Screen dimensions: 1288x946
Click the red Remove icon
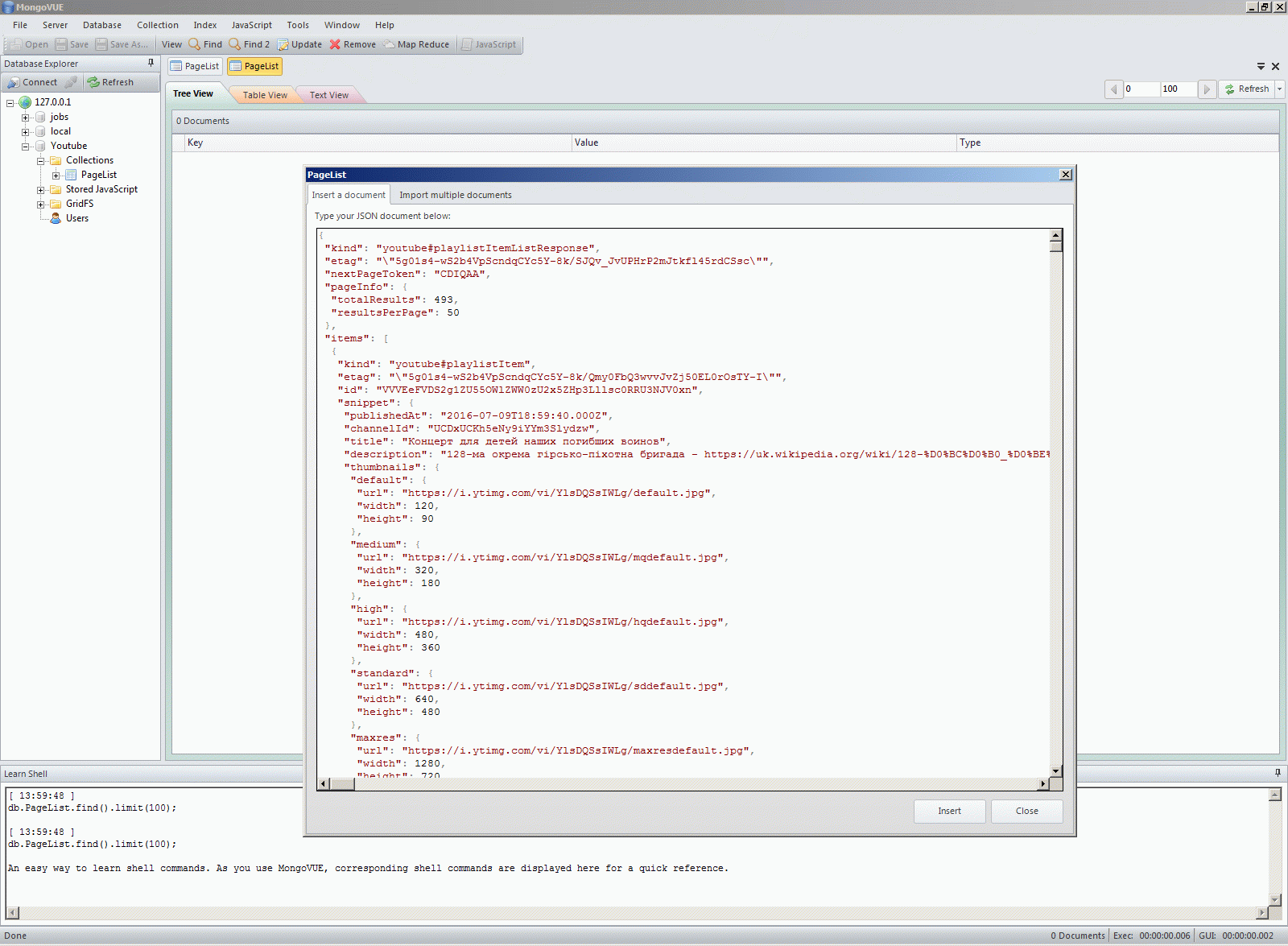[x=335, y=44]
